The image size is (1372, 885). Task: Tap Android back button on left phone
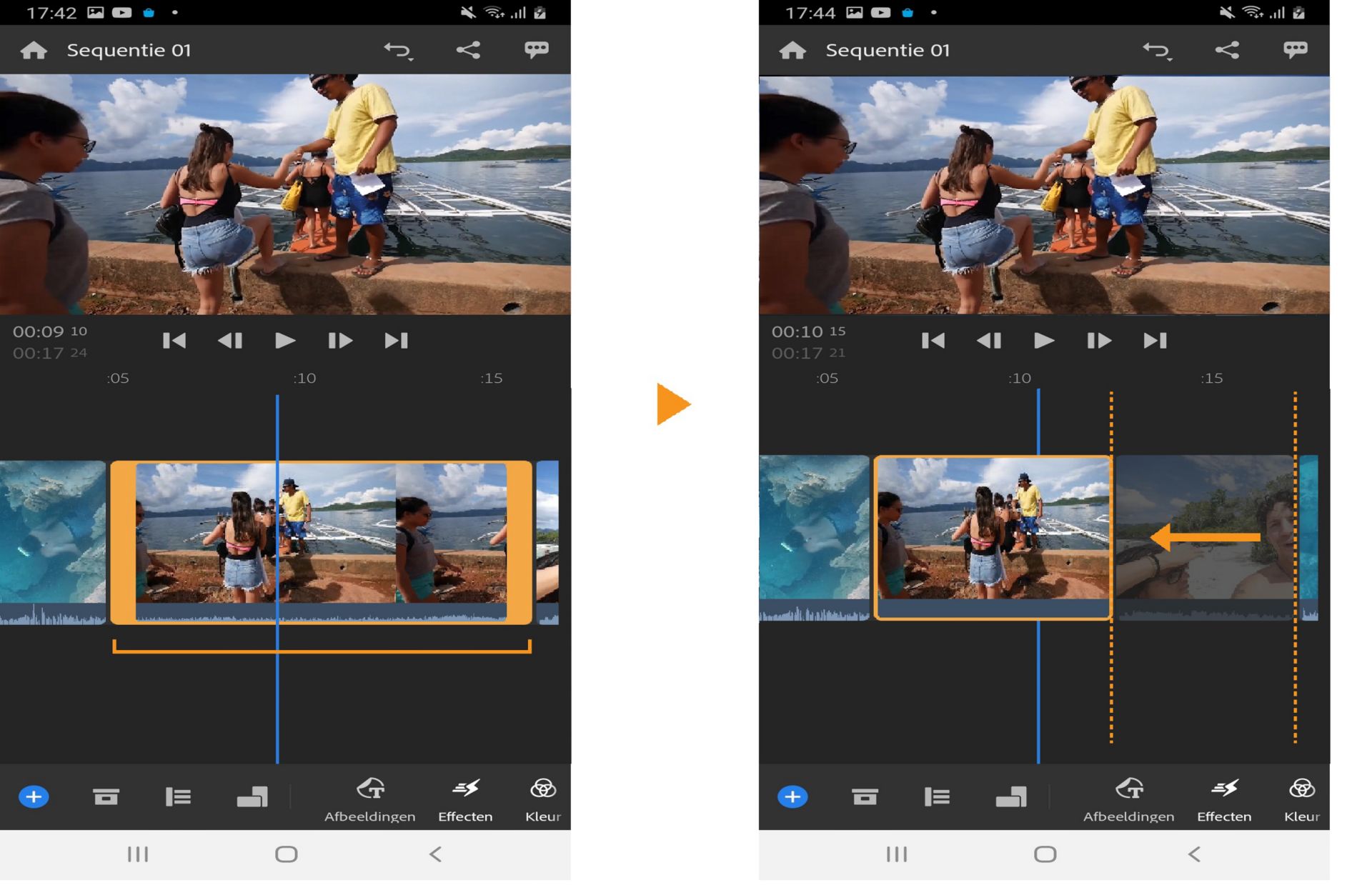tap(435, 854)
